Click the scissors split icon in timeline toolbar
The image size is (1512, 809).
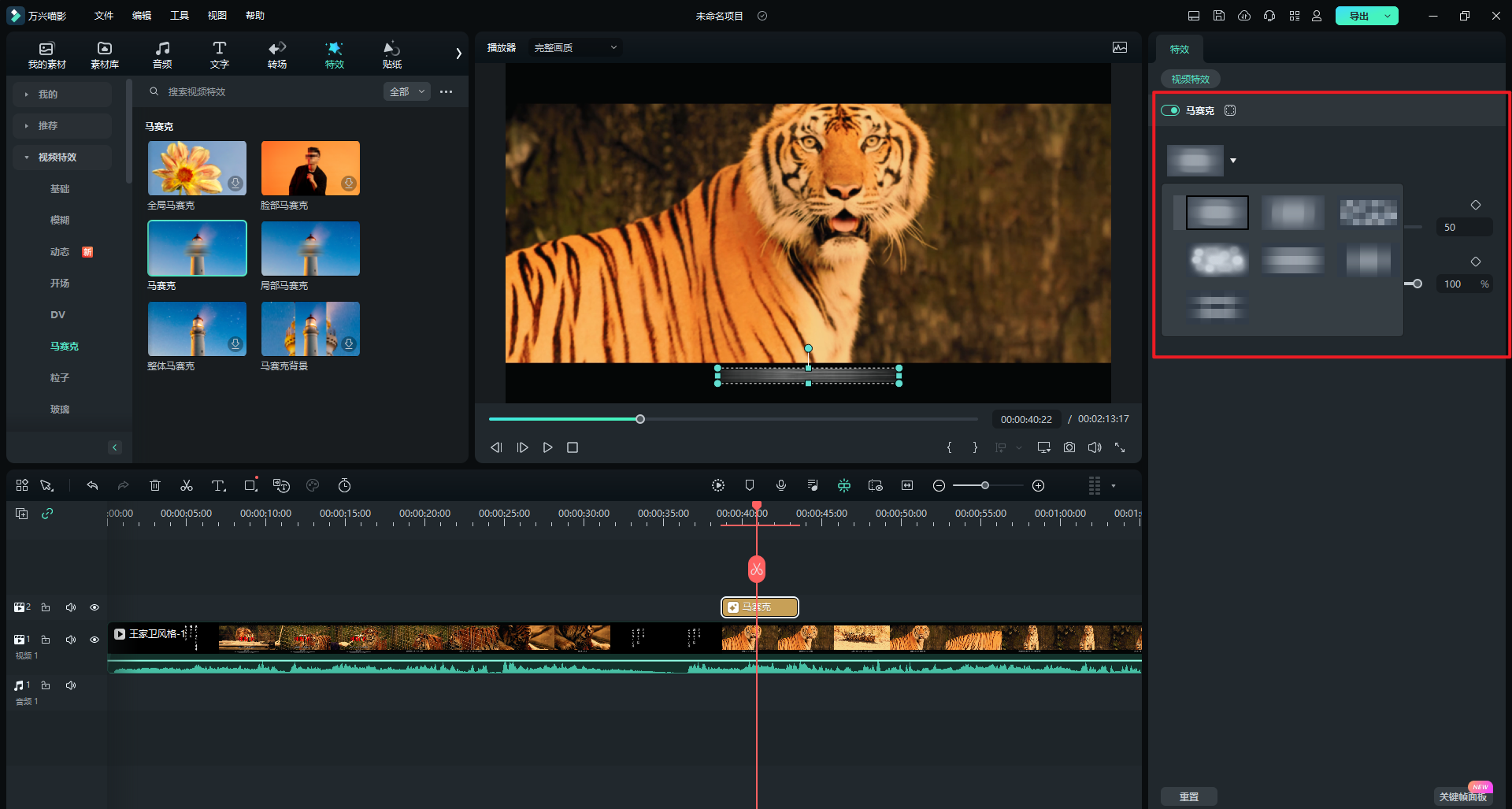click(x=187, y=485)
